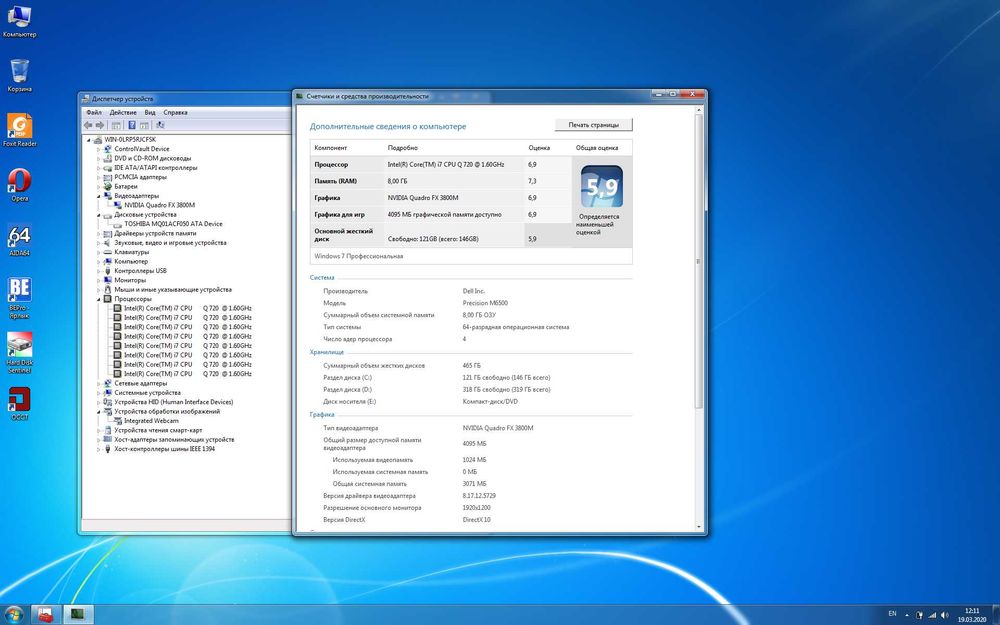
Task: Show hidden tray icons arrow
Action: click(x=907, y=615)
